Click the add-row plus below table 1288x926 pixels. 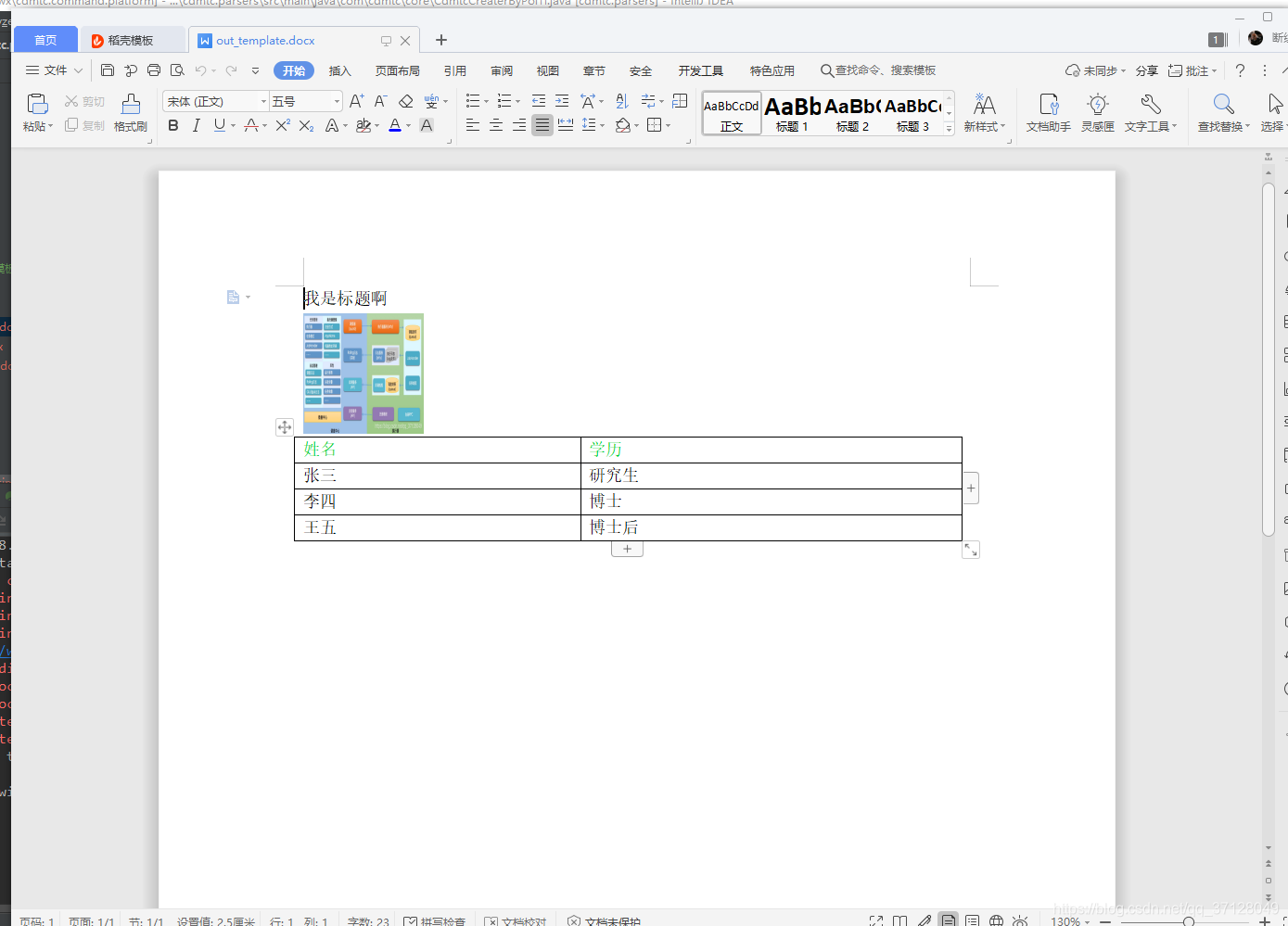coord(628,549)
